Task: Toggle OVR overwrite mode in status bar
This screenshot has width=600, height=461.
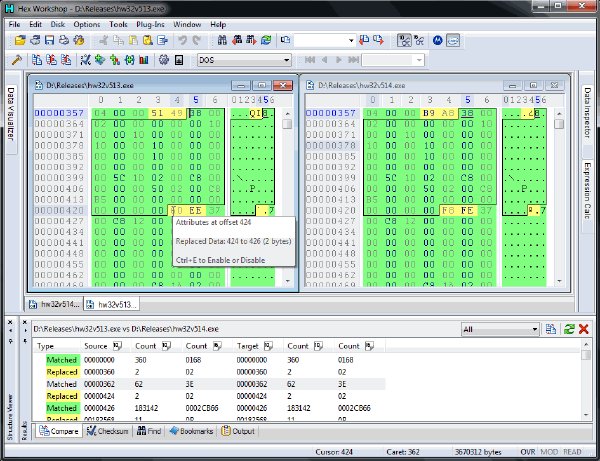Action: (528, 452)
